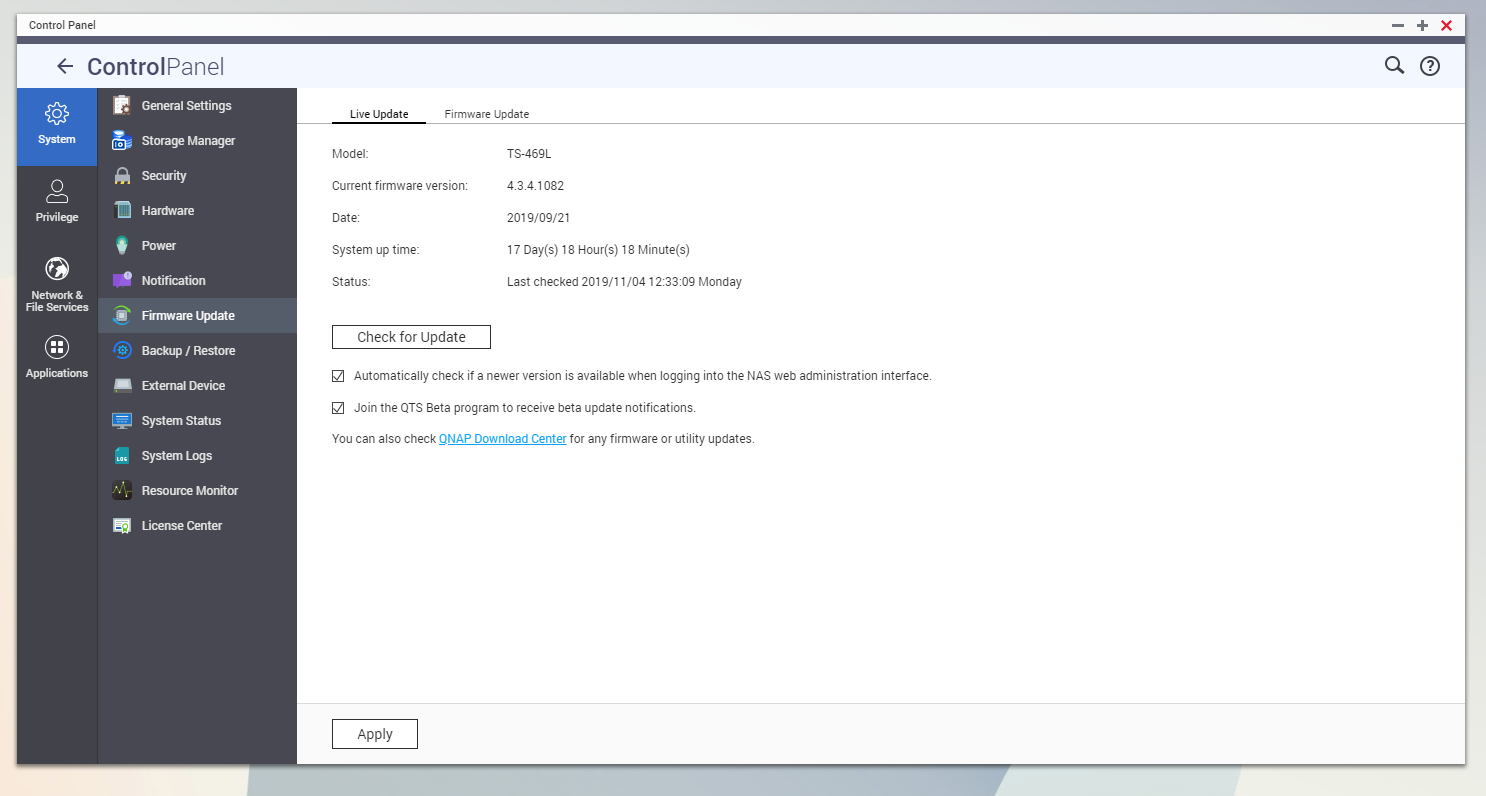Toggle automatic newer version check checkbox
The image size is (1486, 796).
tap(338, 376)
